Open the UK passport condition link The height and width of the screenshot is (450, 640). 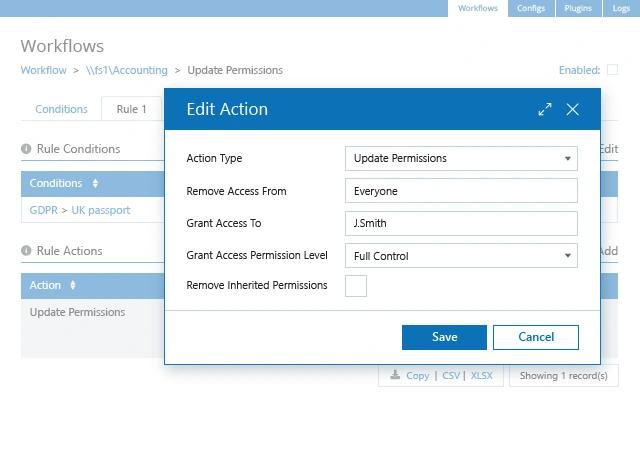(101, 210)
